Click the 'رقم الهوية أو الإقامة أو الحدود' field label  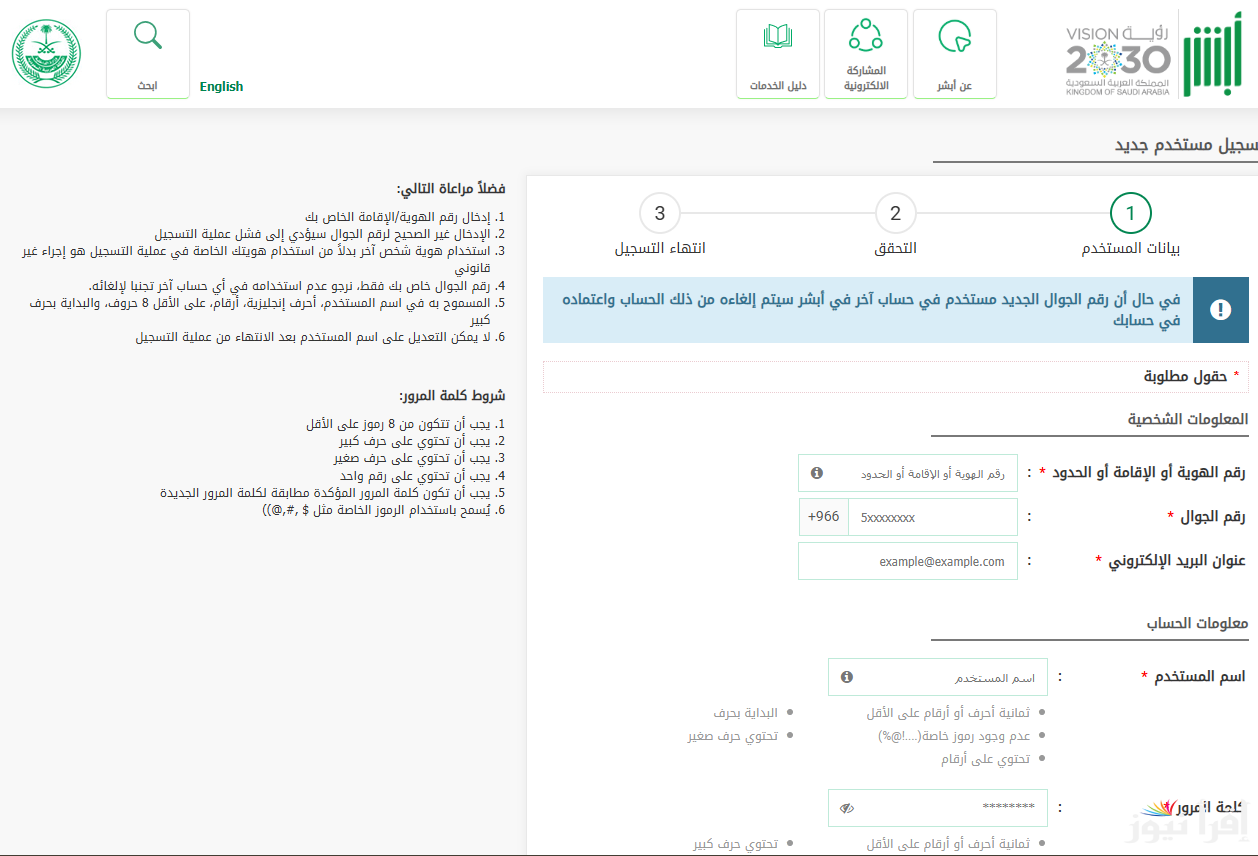1150,472
